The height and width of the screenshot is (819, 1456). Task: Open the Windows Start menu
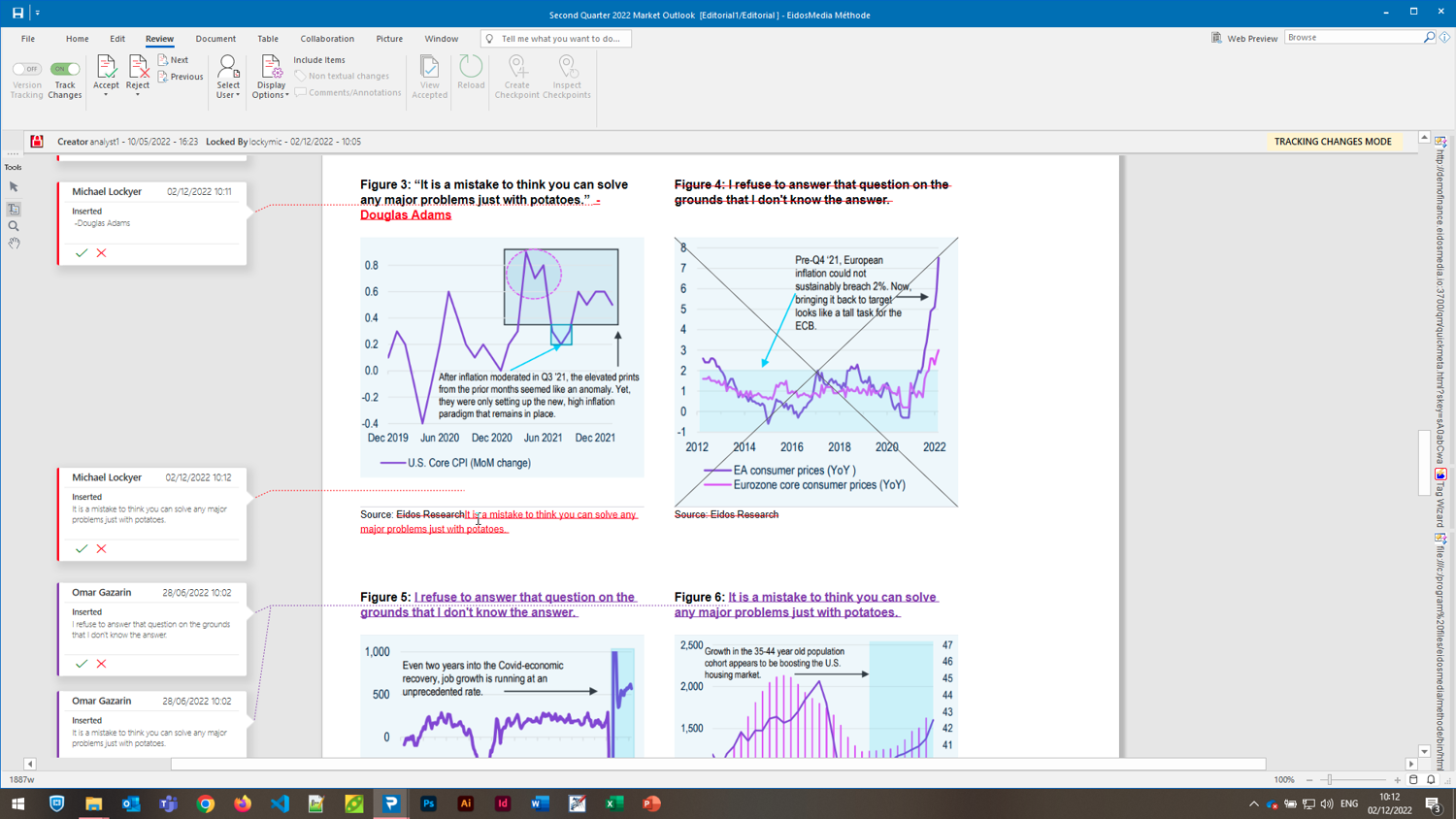point(17,803)
